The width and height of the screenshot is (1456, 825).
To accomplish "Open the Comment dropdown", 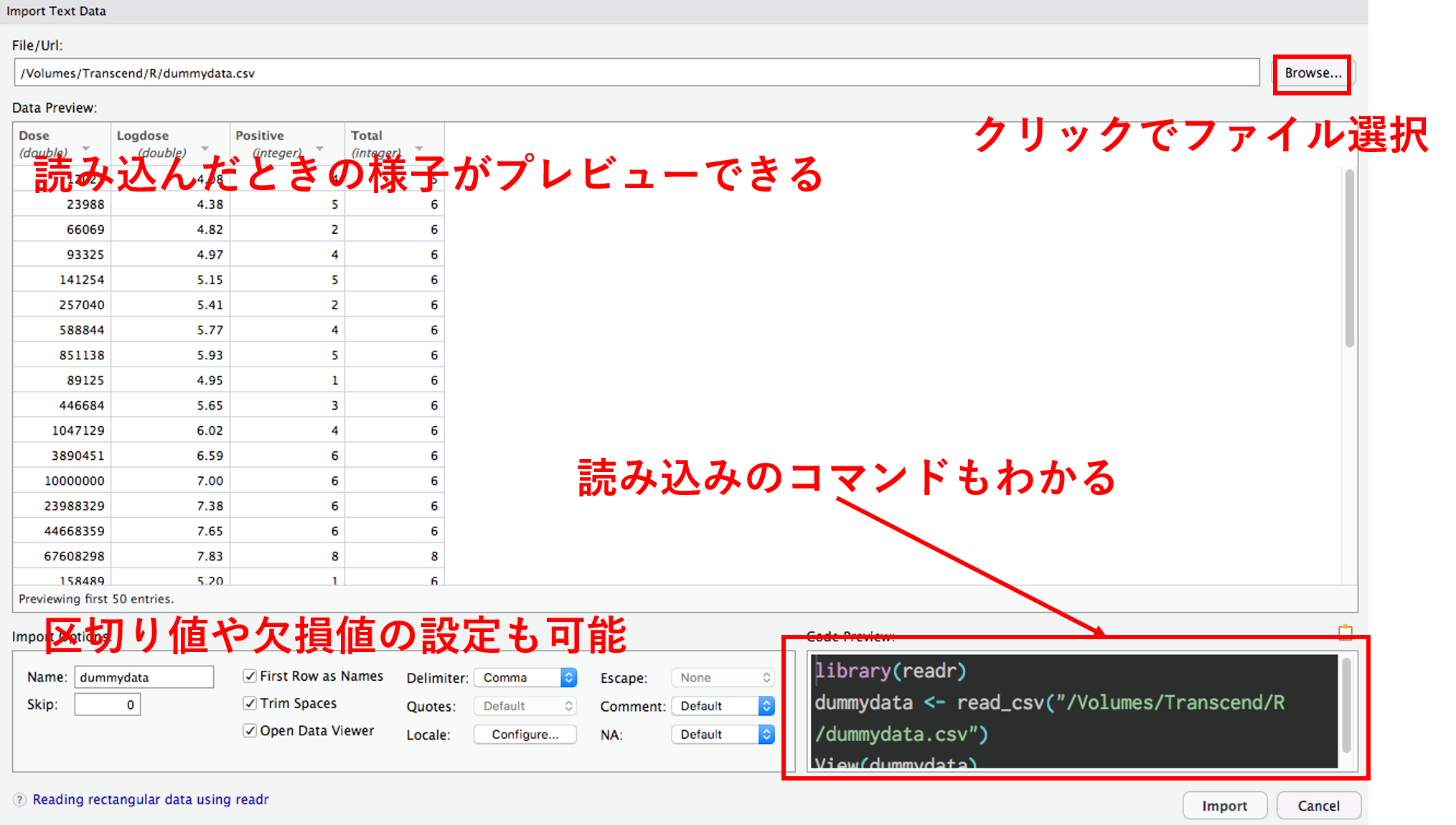I will point(722,705).
